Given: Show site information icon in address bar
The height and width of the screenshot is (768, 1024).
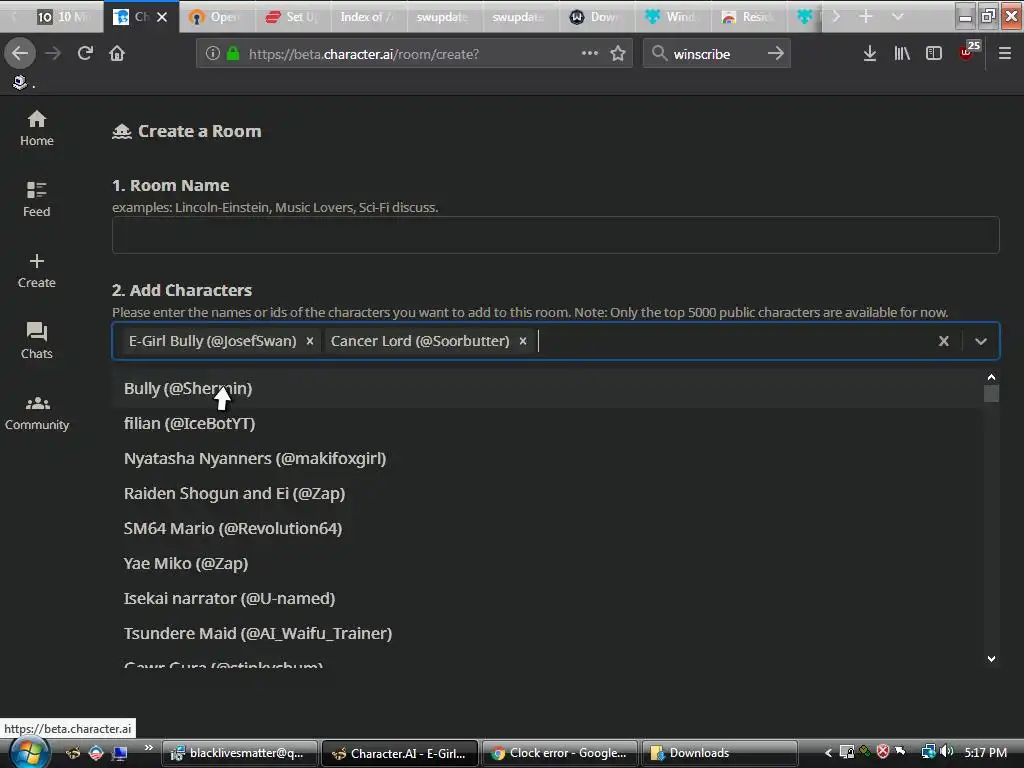Looking at the screenshot, I should click(212, 54).
